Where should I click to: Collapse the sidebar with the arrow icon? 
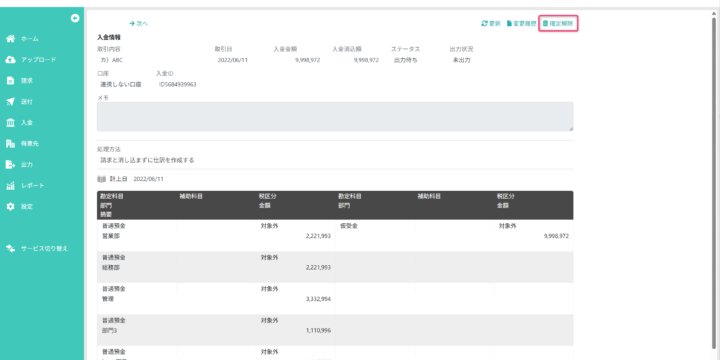(75, 18)
